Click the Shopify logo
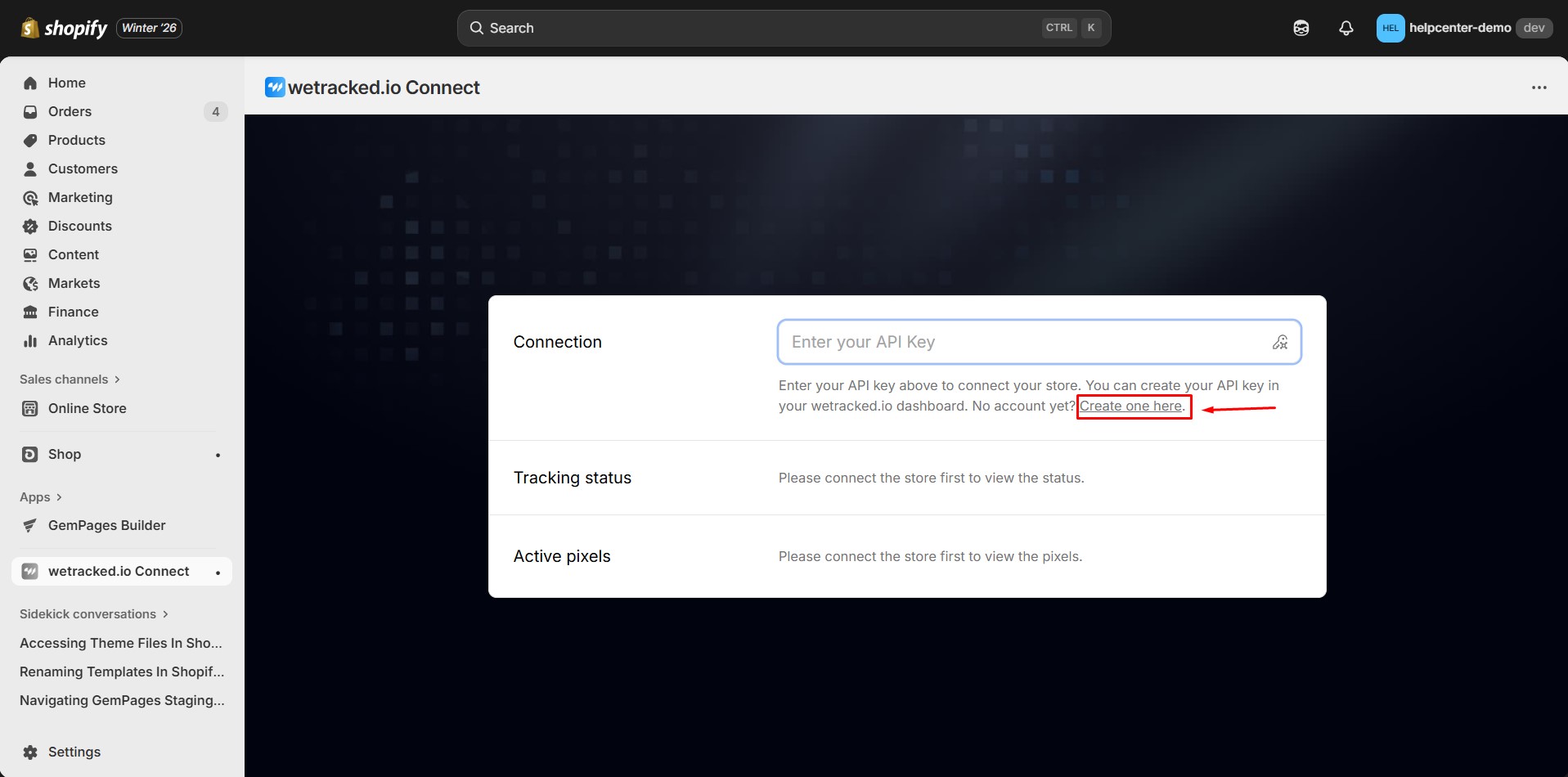Screen dimensions: 1568x777 pos(64,28)
